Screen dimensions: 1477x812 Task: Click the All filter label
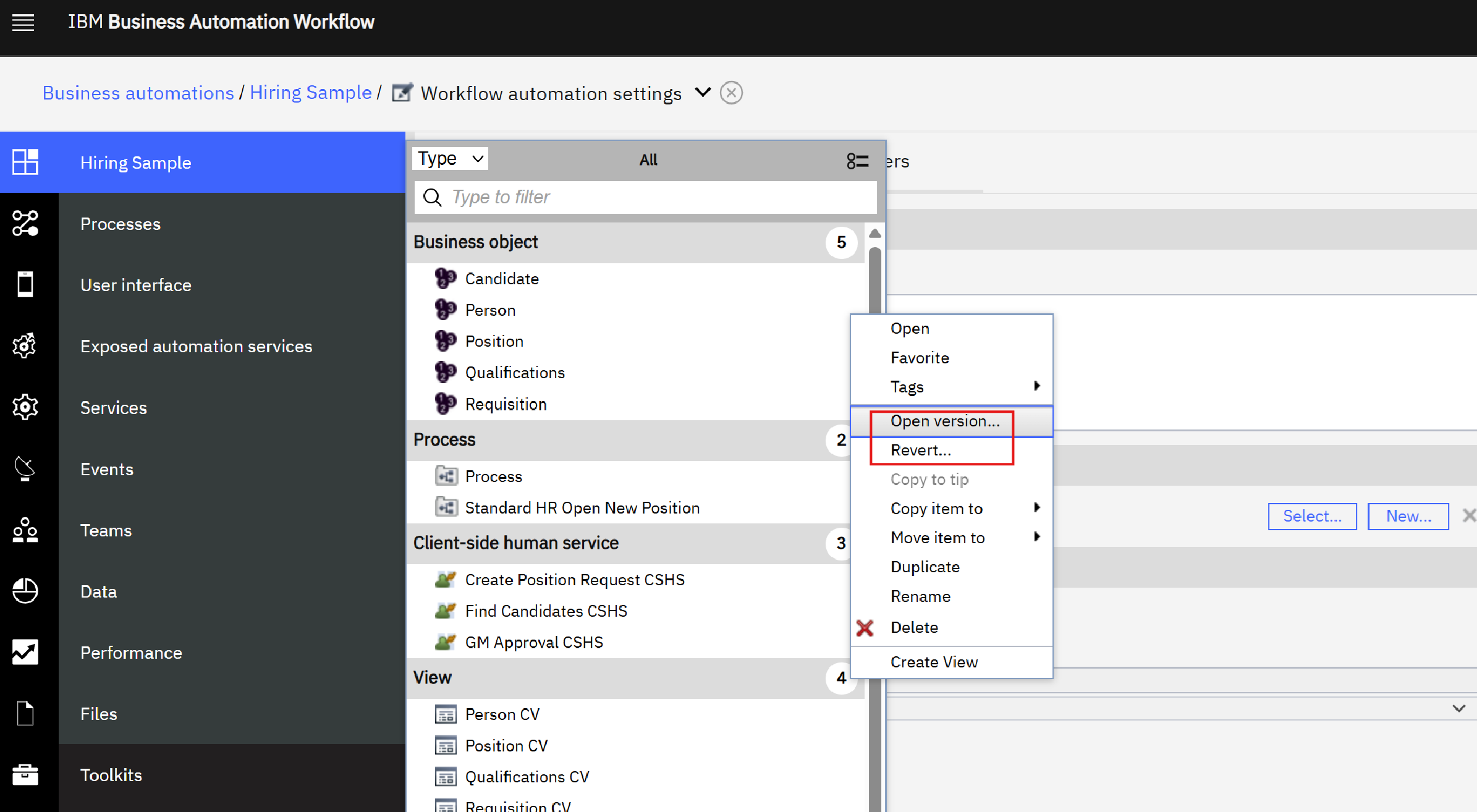[x=648, y=160]
